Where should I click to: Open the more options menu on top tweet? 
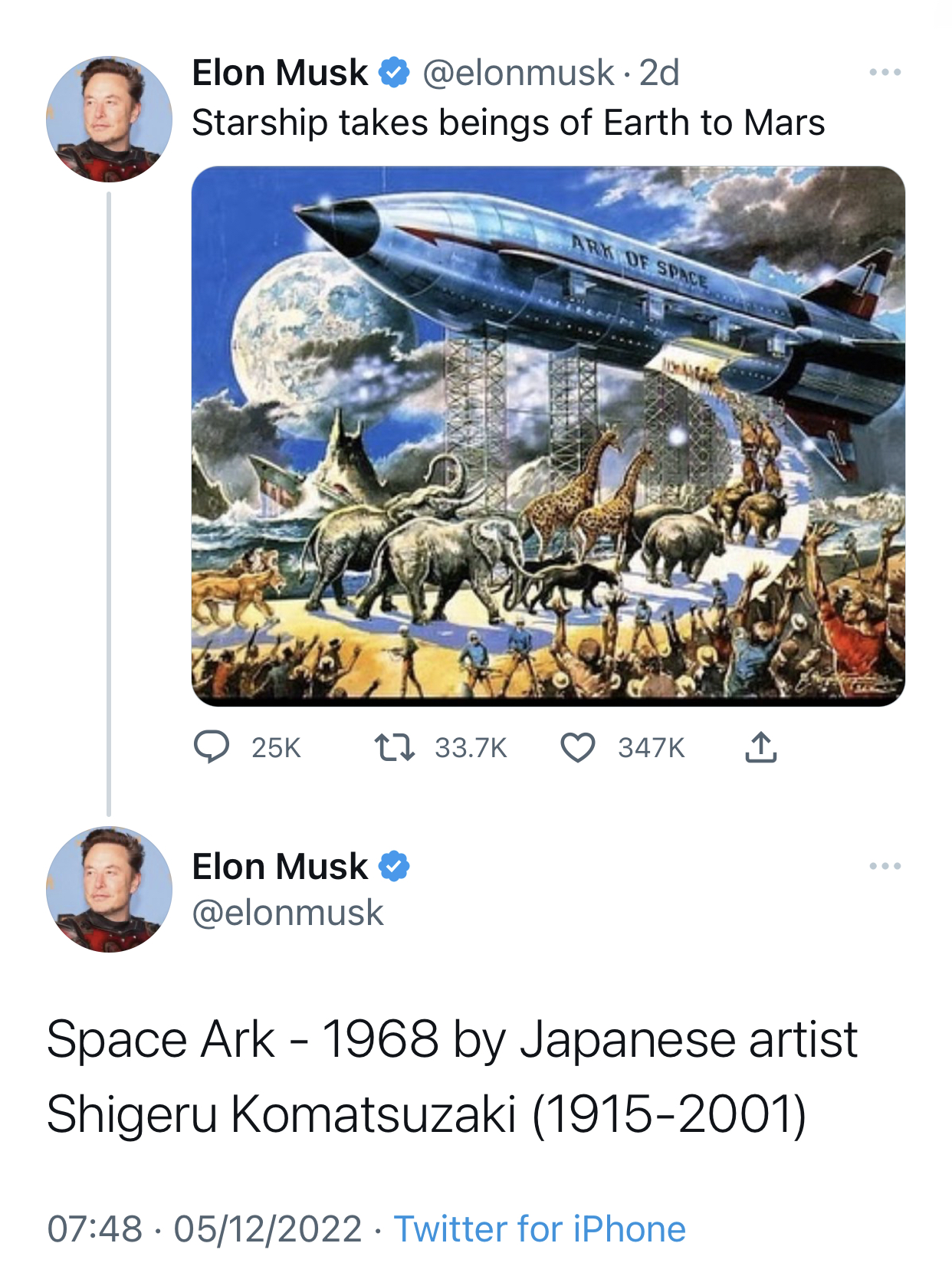885,71
